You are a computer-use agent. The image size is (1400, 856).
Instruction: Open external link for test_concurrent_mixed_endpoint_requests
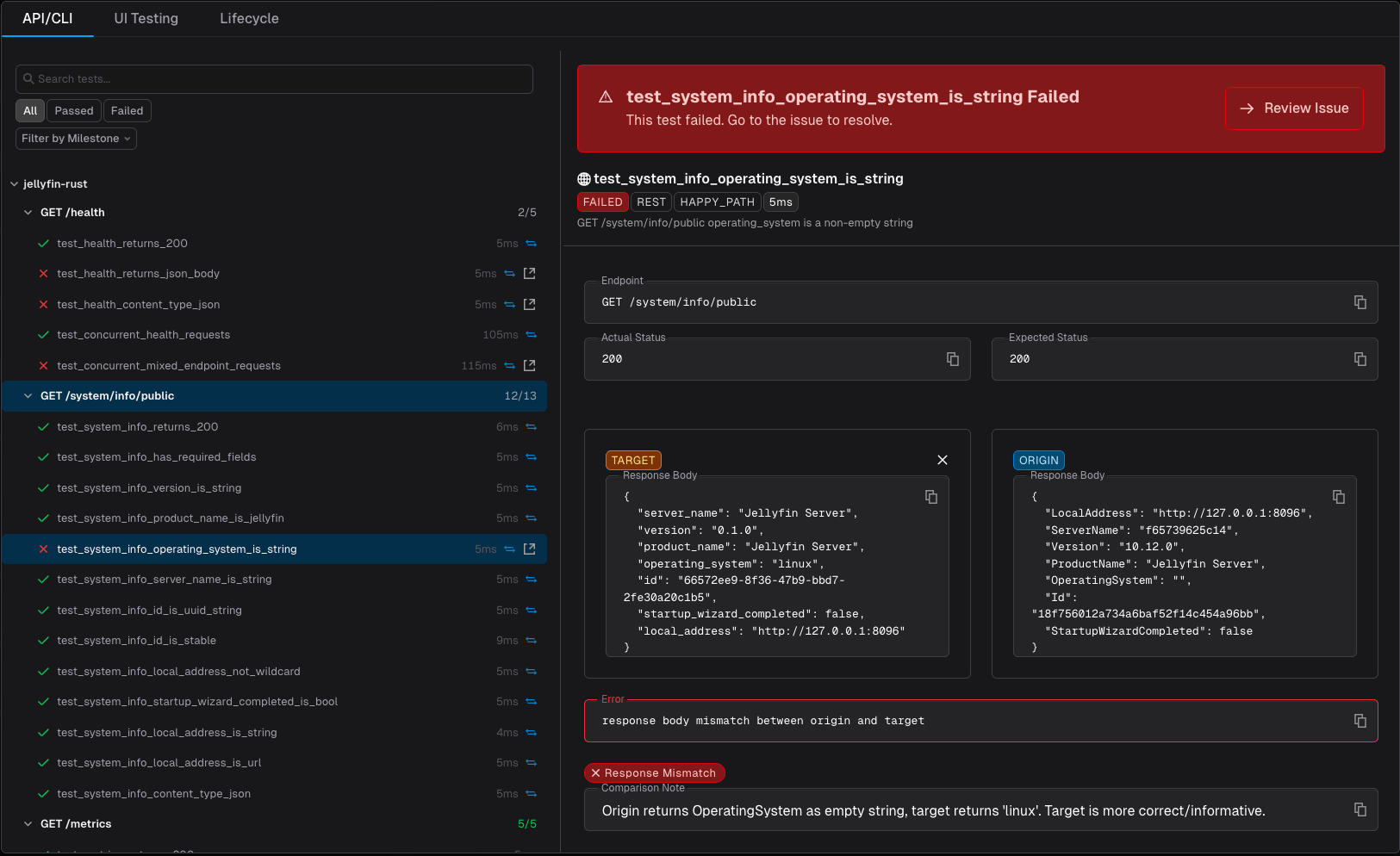530,366
